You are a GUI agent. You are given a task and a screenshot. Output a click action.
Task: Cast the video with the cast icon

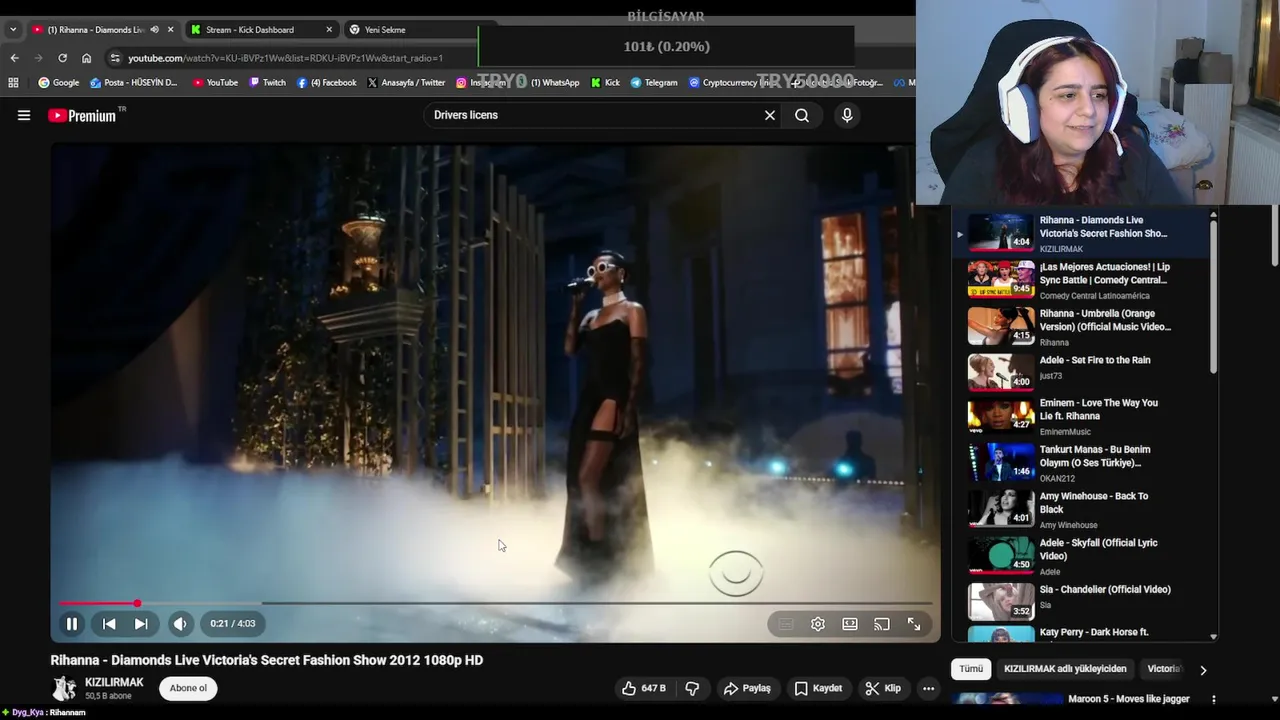click(x=882, y=624)
